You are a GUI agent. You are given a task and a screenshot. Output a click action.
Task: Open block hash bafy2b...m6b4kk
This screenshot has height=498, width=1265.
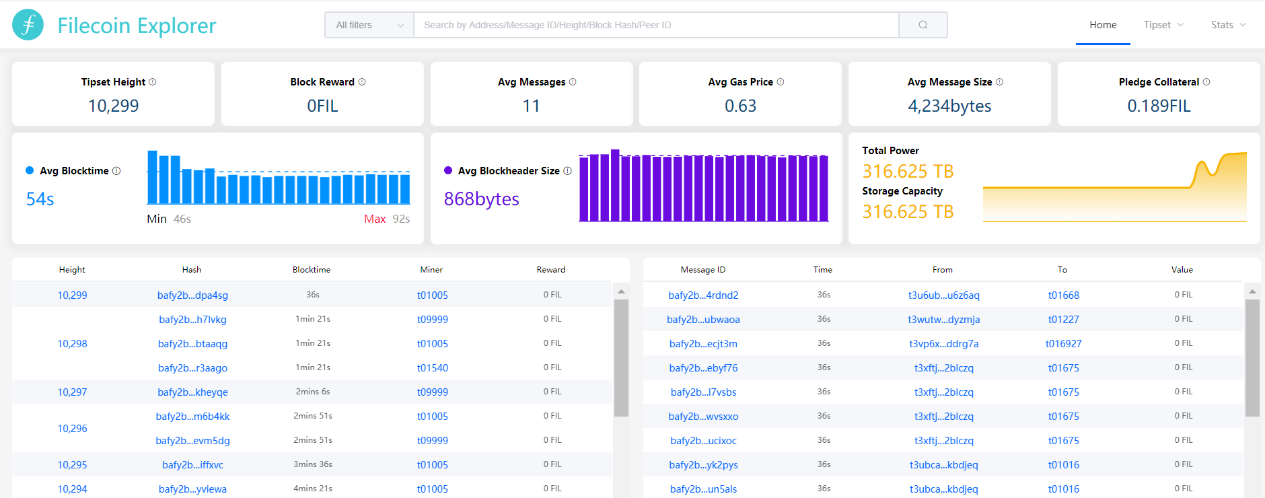click(193, 416)
